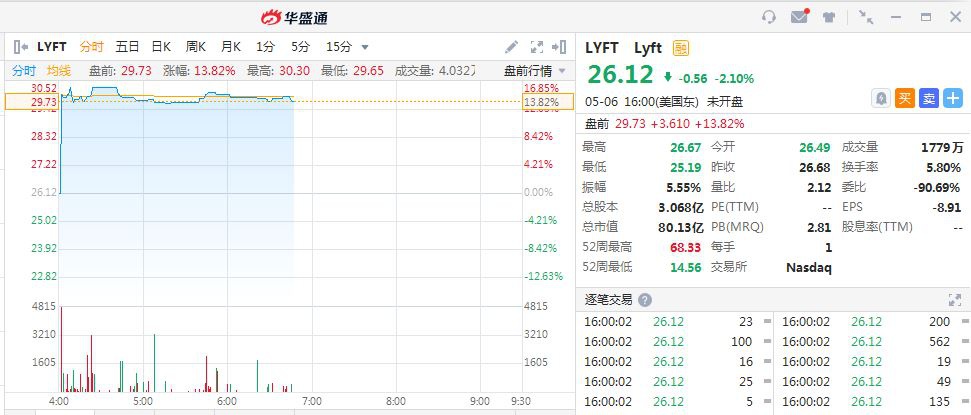This screenshot has width=971, height=415.
Task: Click the margin financing badge next to Lyft
Action: (681, 48)
